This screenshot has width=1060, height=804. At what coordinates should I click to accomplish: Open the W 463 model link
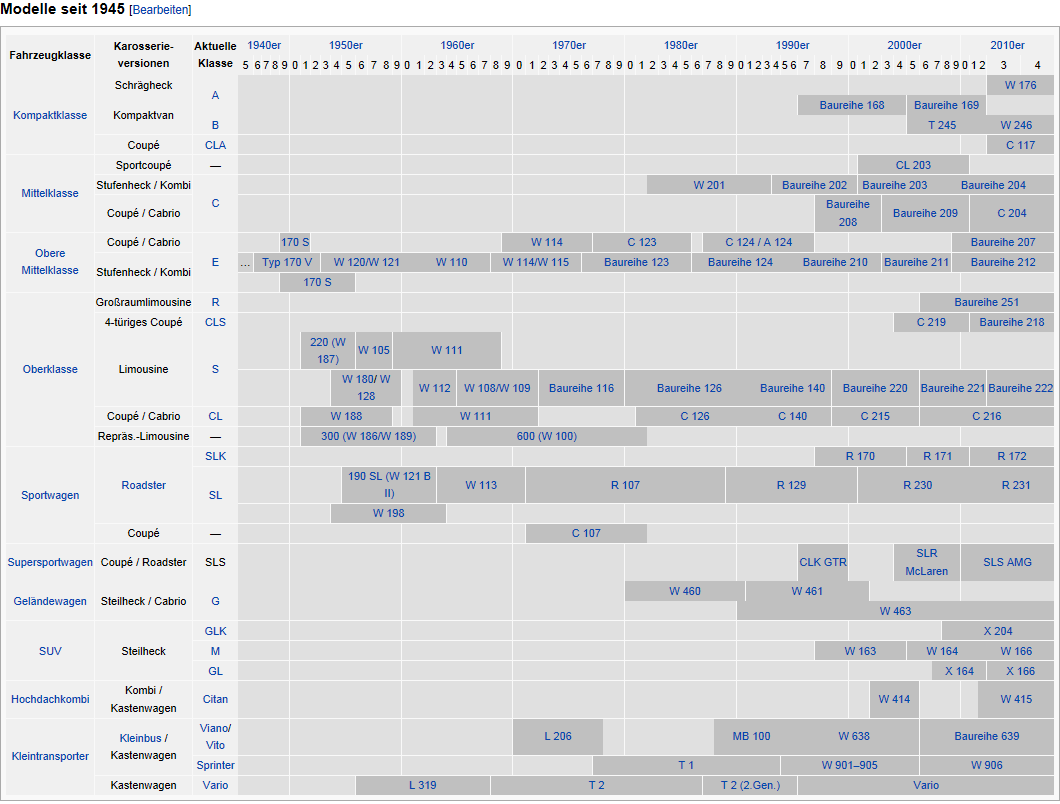895,611
